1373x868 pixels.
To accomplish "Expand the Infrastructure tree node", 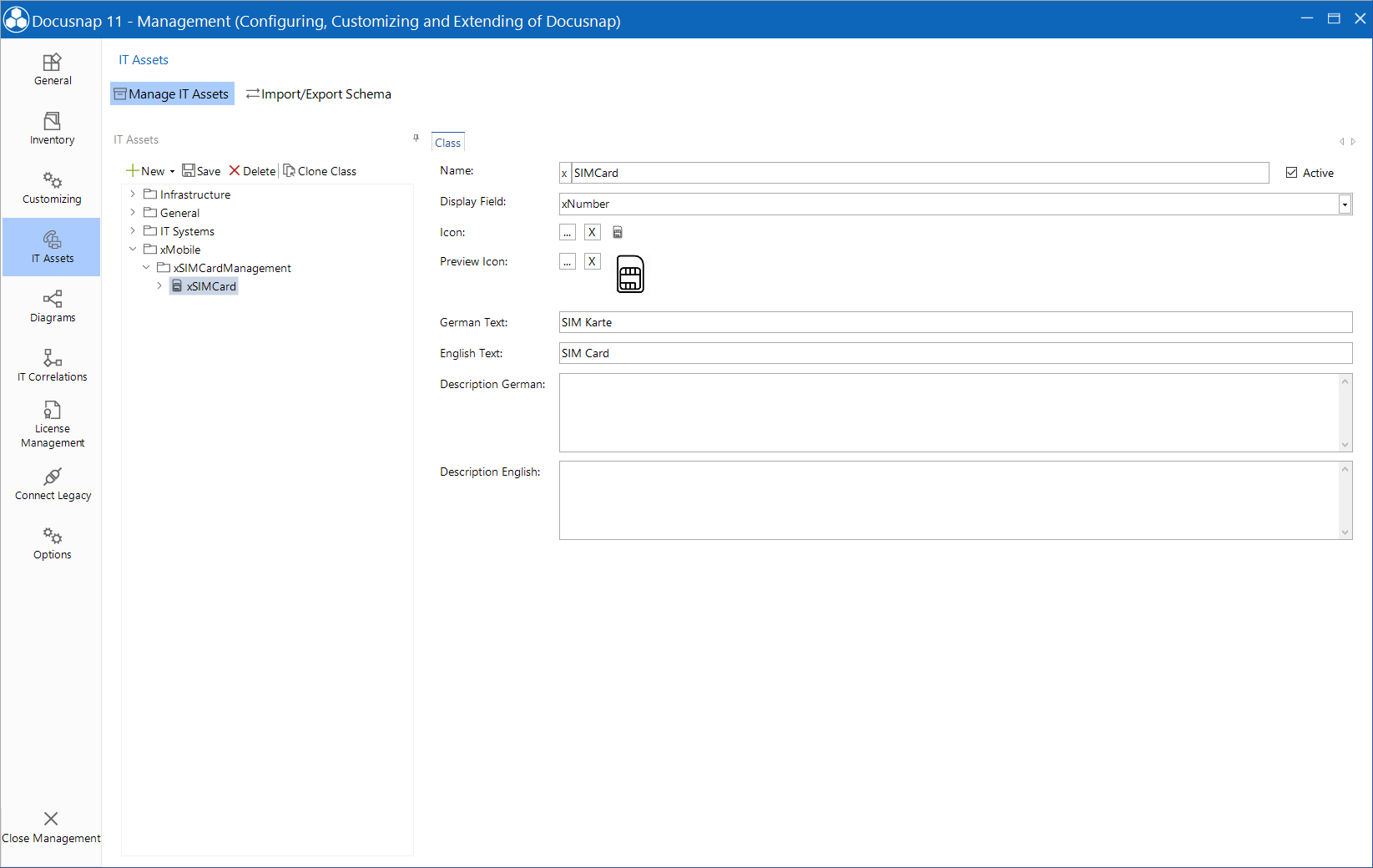I will click(132, 194).
